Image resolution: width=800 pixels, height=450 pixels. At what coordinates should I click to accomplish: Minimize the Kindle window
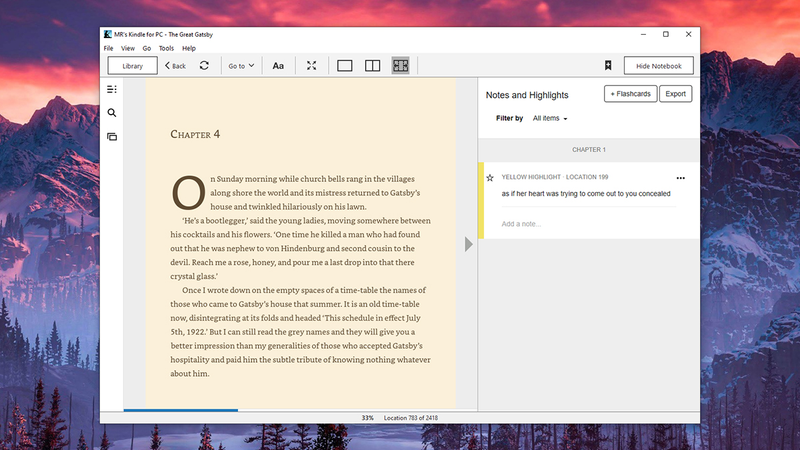click(643, 34)
